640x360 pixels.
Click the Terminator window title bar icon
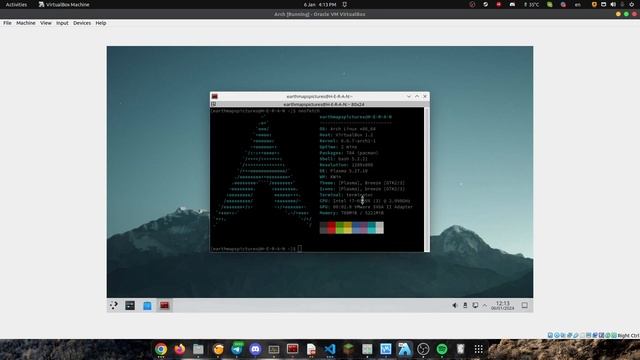pos(215,96)
